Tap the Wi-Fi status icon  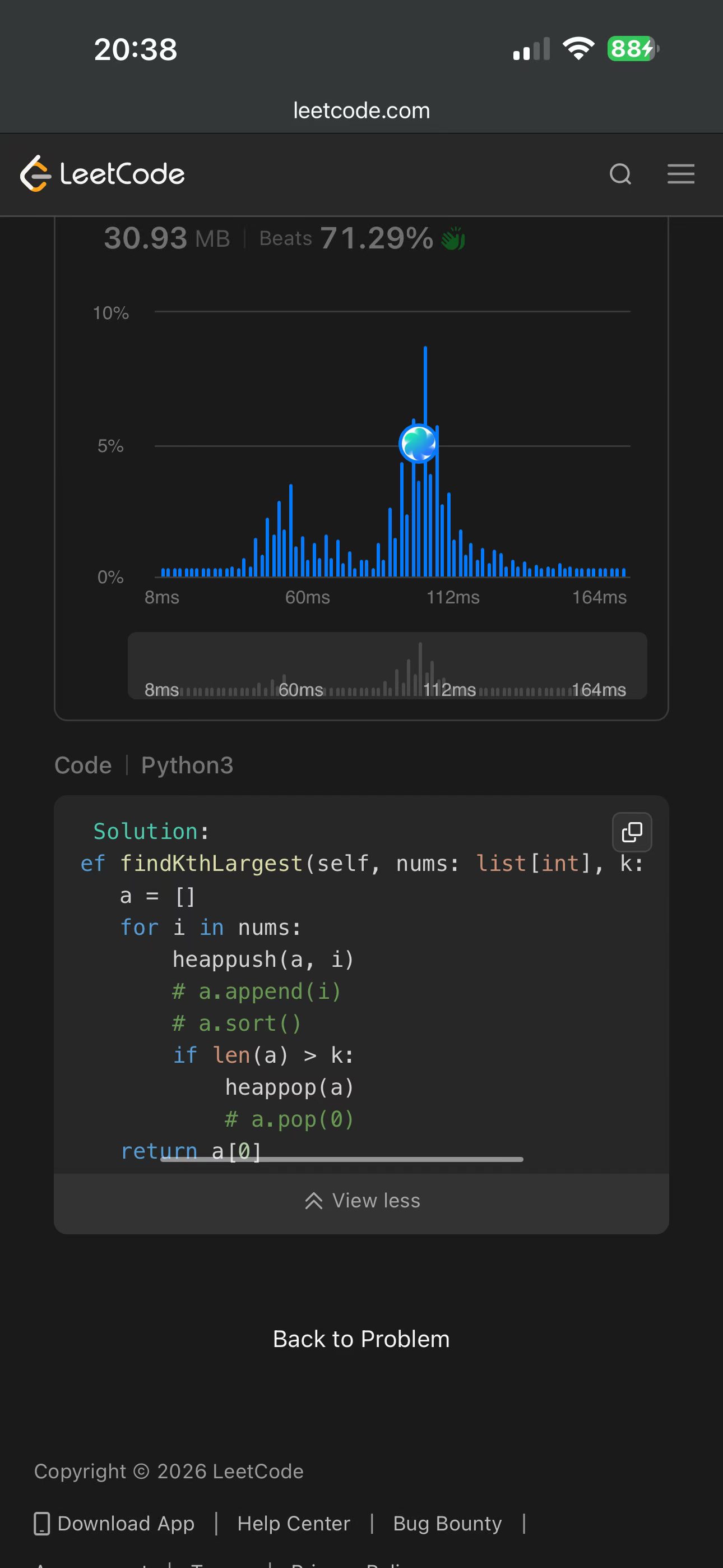pos(578,49)
